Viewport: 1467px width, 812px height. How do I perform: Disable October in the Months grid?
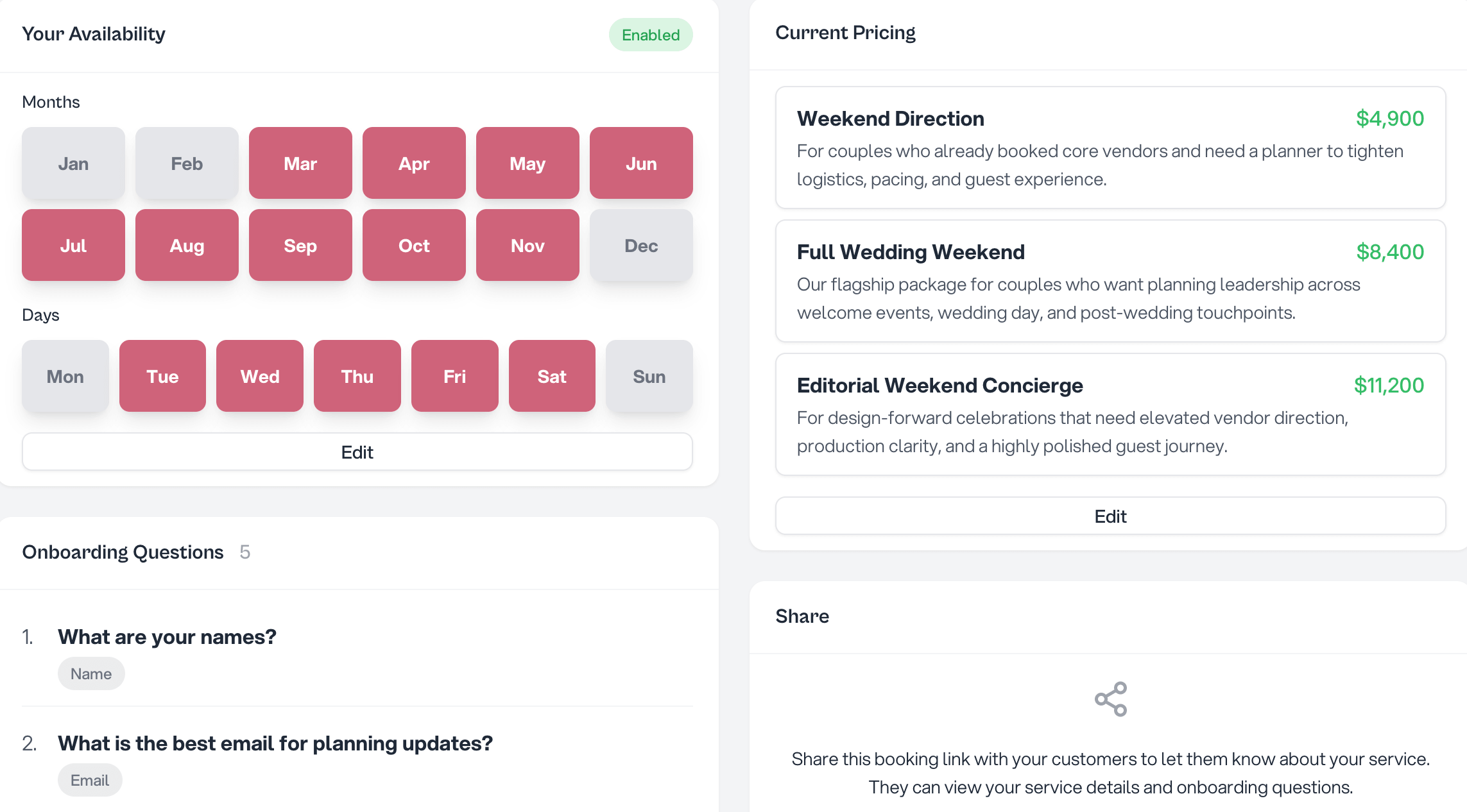414,245
